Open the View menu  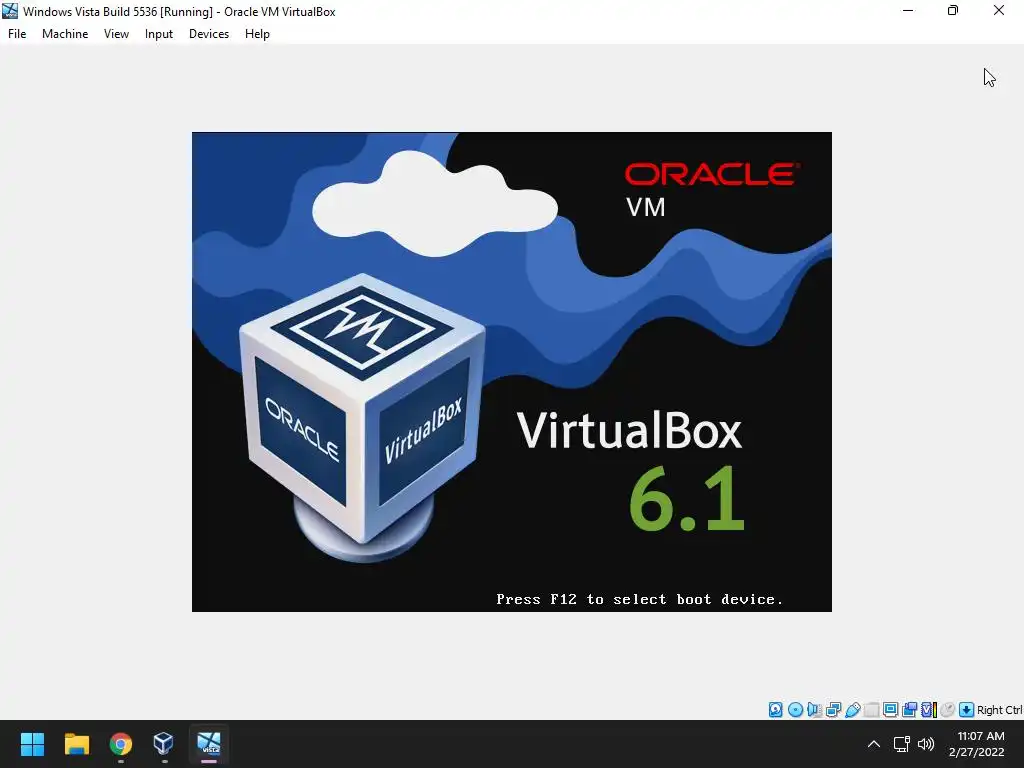116,34
